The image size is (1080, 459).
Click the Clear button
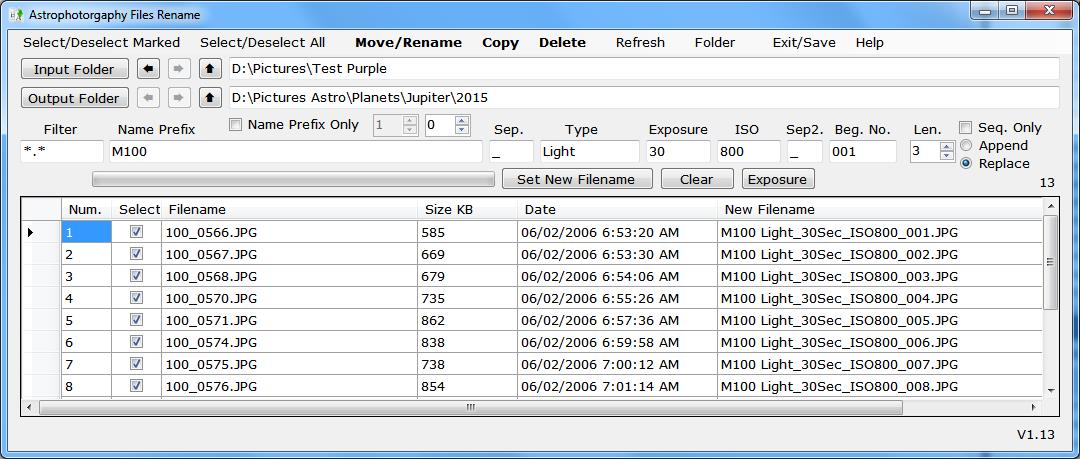696,179
